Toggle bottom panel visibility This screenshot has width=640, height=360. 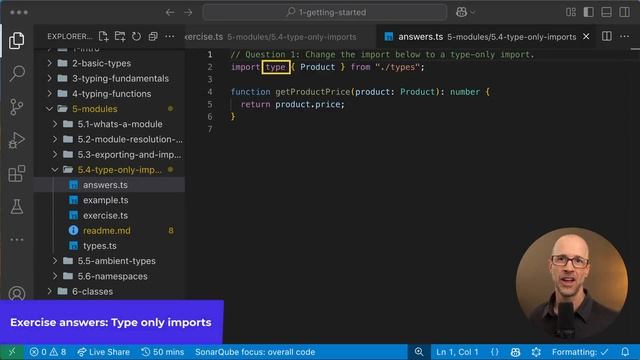click(x=607, y=12)
